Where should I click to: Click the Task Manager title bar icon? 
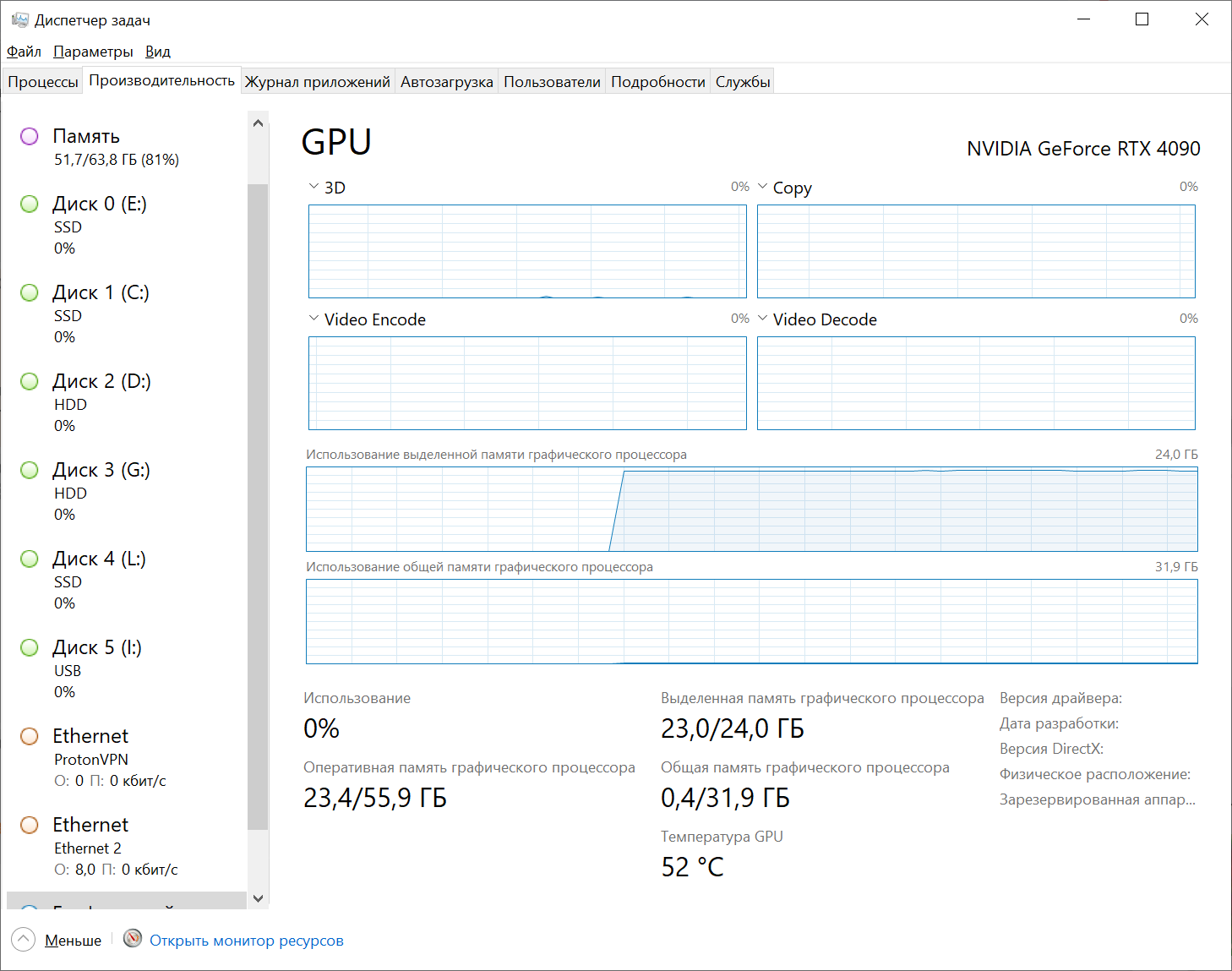[x=19, y=19]
